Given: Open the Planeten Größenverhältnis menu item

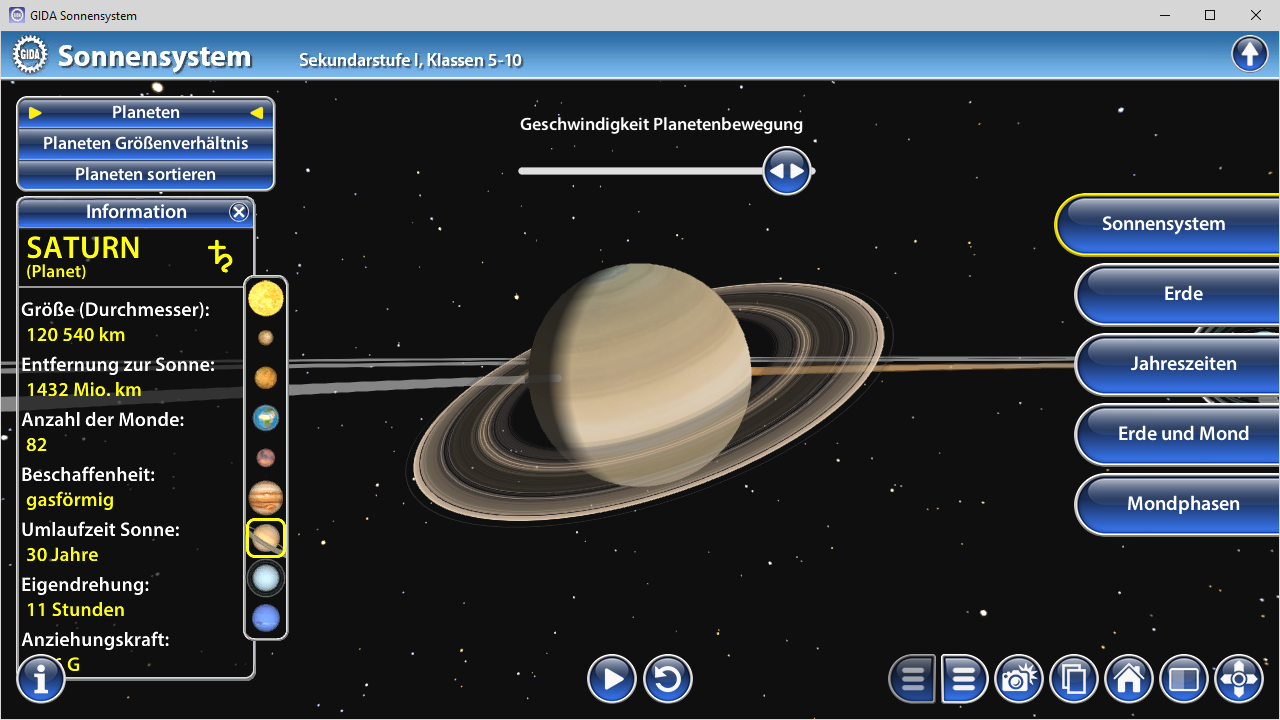Looking at the screenshot, I should click(x=146, y=143).
